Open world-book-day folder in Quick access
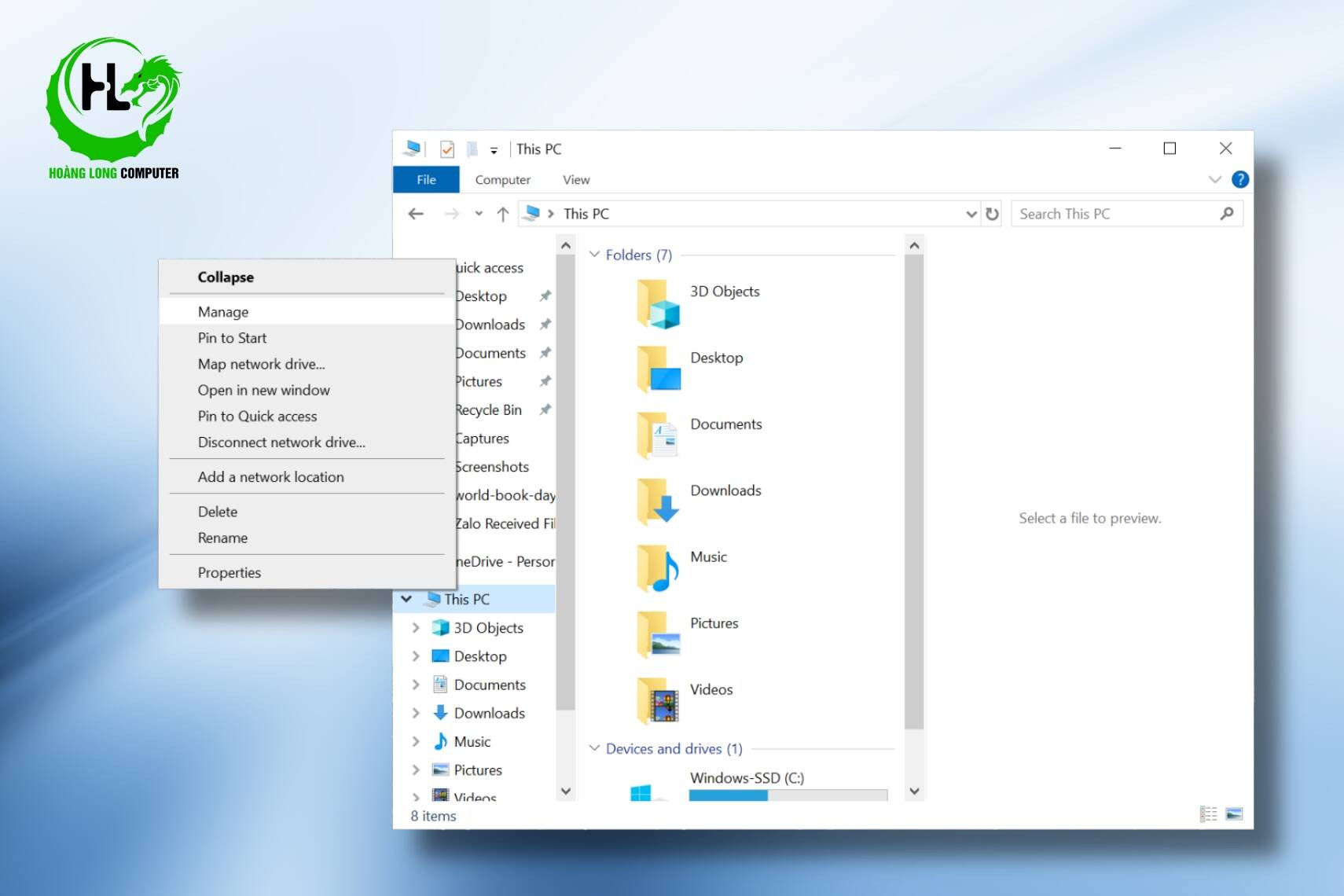This screenshot has width=1344, height=896. [505, 494]
